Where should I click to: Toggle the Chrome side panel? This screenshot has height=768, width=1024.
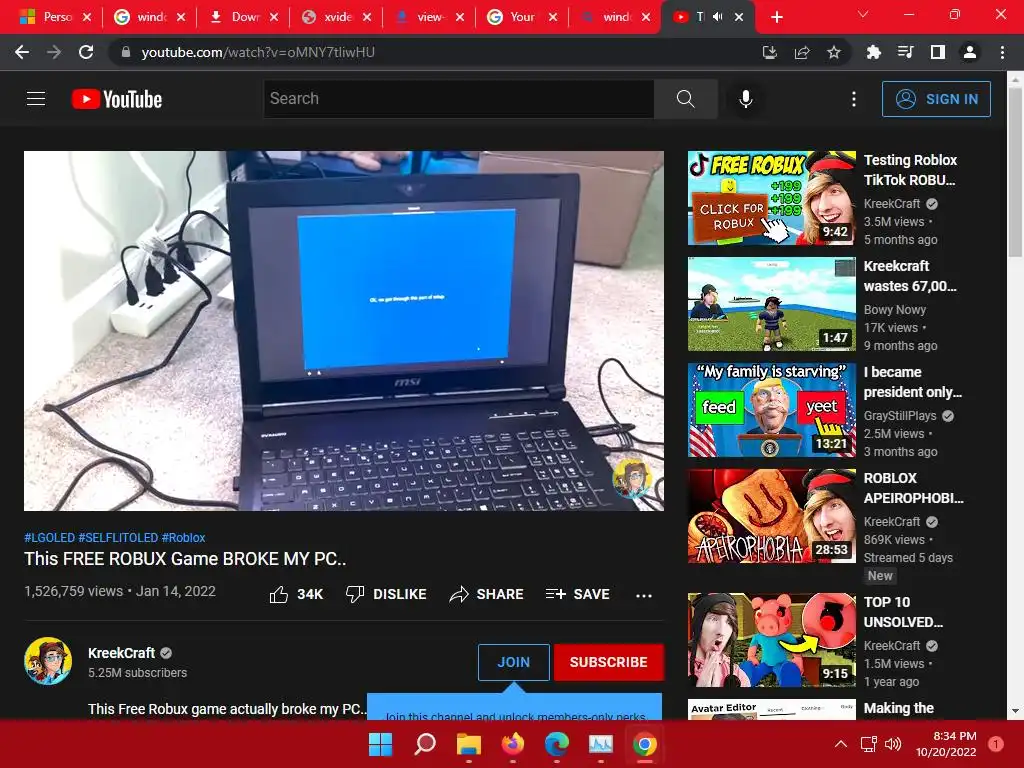[938, 52]
